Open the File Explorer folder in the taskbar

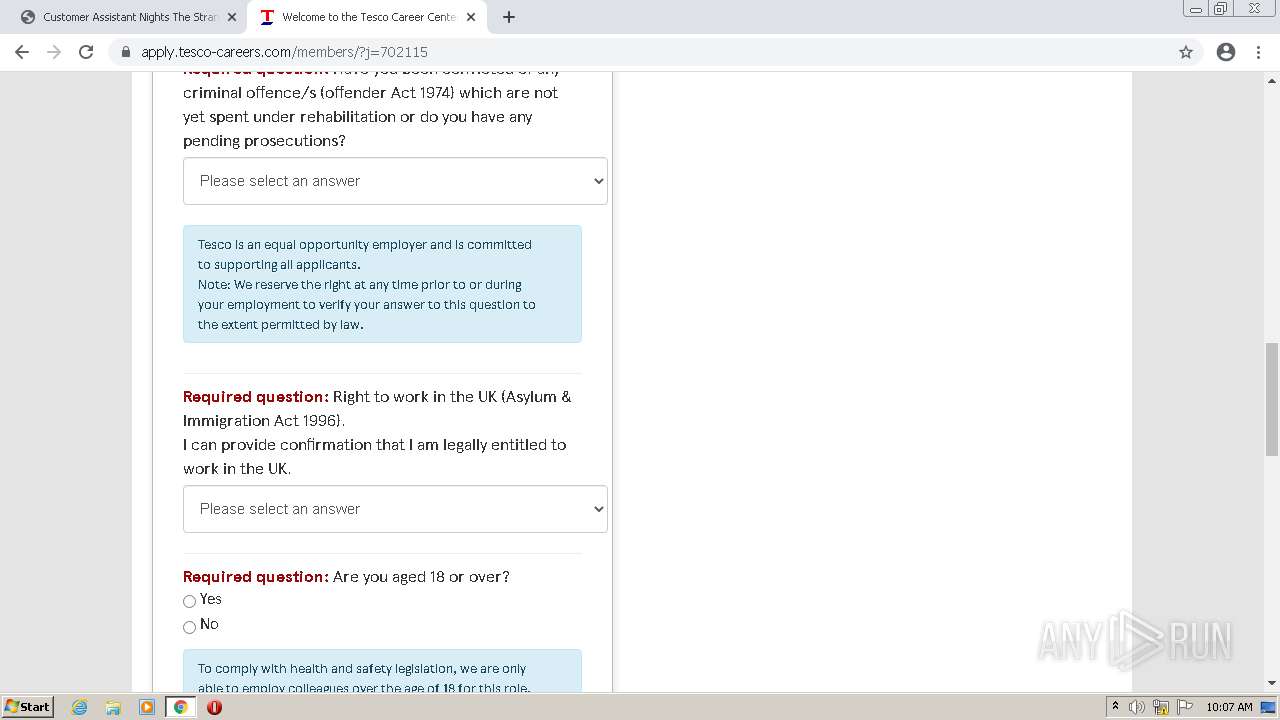[113, 707]
